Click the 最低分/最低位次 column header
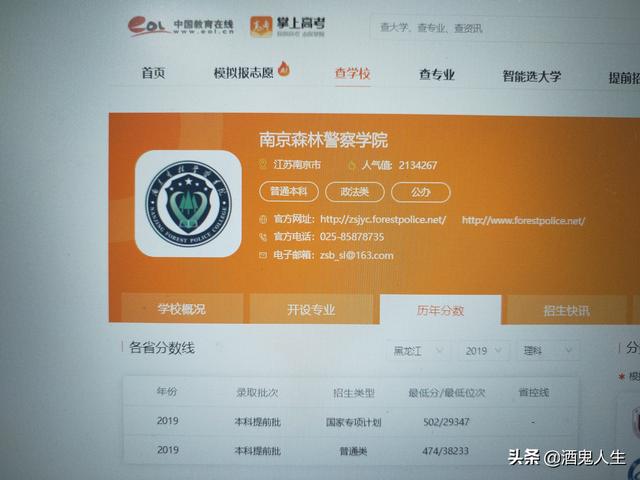The width and height of the screenshot is (640, 480). click(x=447, y=393)
